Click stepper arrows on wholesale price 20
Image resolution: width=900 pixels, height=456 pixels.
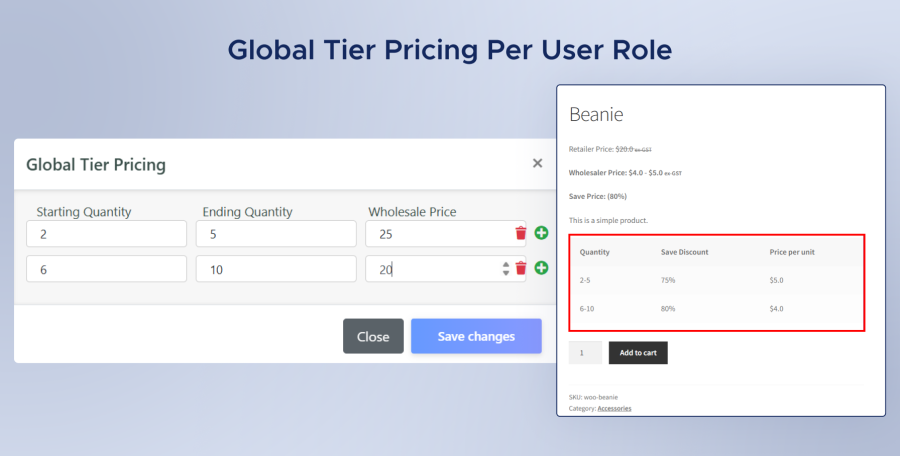[x=506, y=269]
